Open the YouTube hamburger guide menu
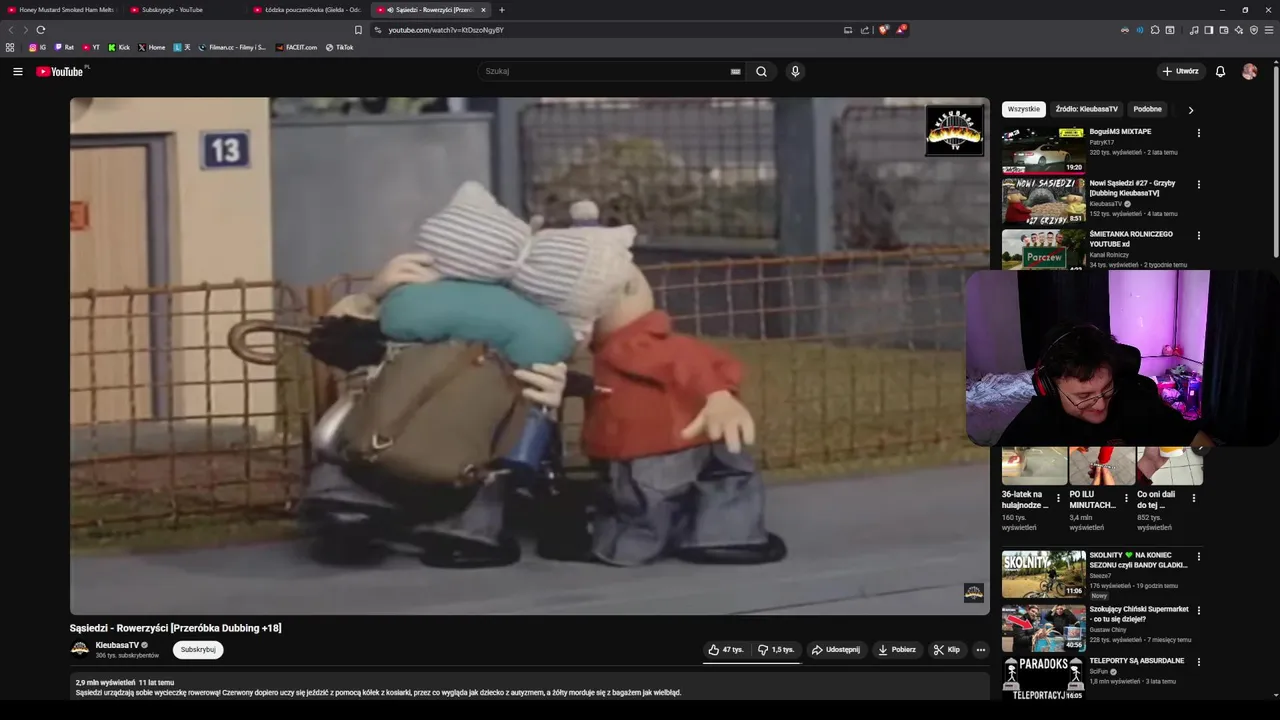1280x720 pixels. [x=17, y=71]
